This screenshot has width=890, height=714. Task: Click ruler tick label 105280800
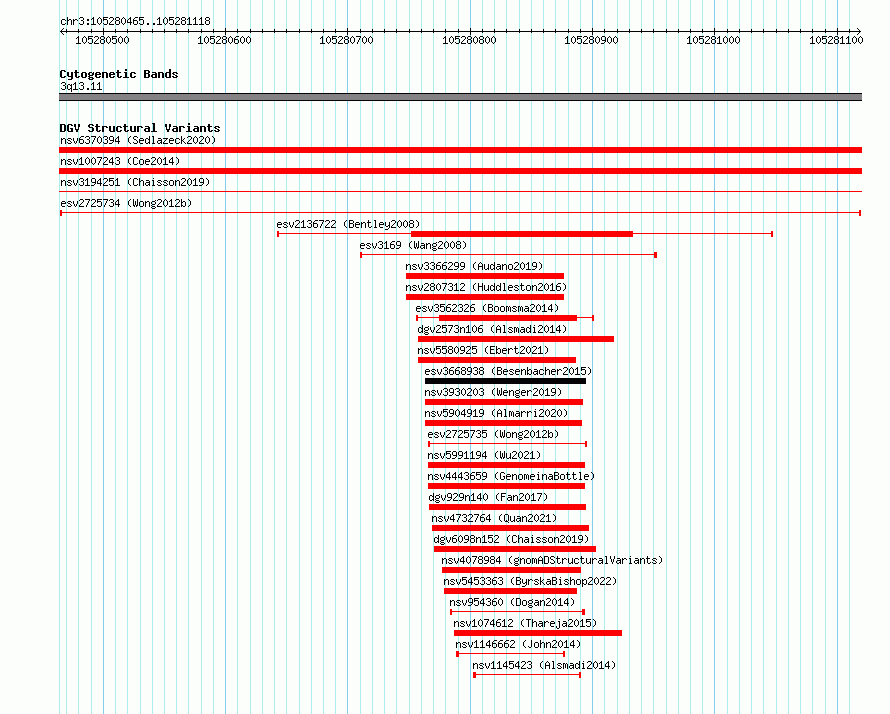[469, 40]
